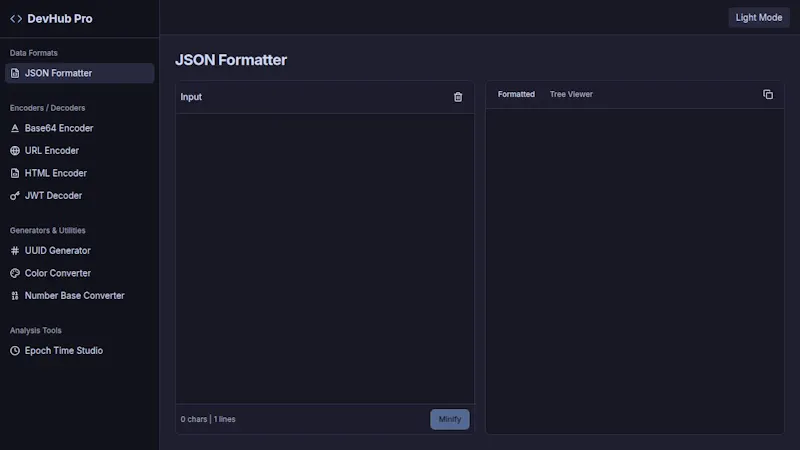Click the 'Analysis Tools' section heading
Image resolution: width=800 pixels, height=450 pixels.
[x=36, y=331]
